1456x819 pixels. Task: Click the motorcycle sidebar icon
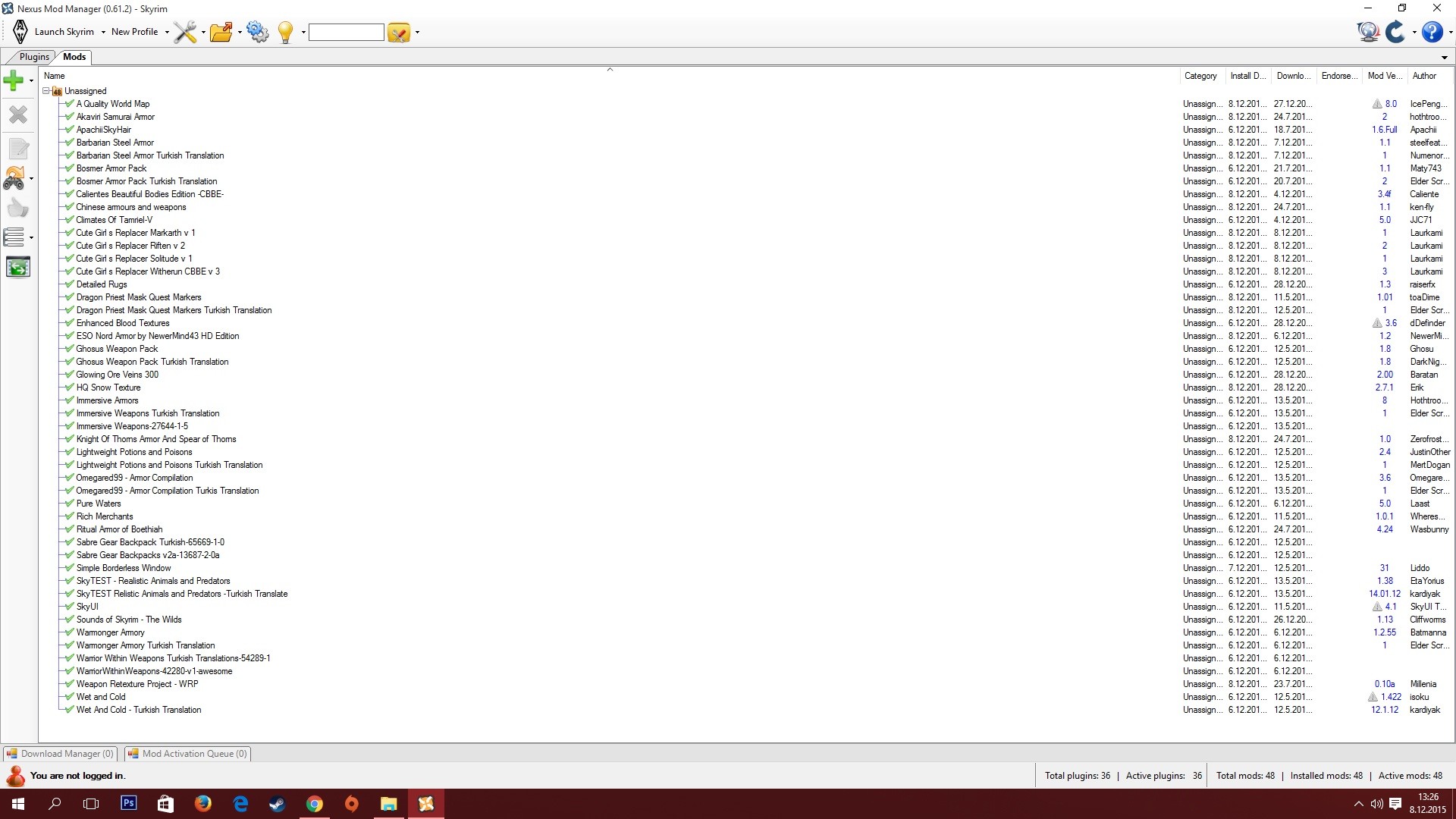(x=14, y=178)
